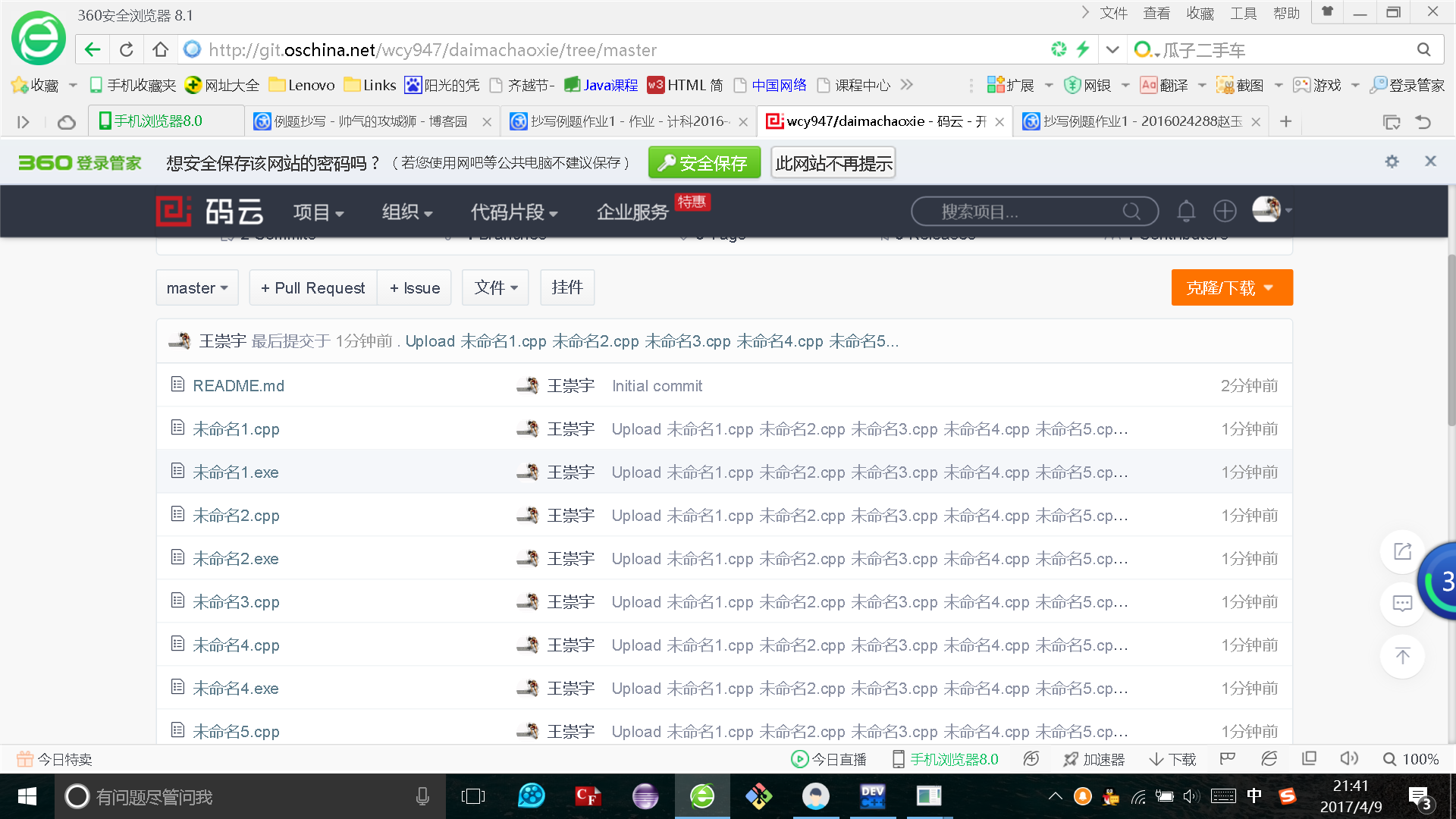Launch Dev-C++ from the taskbar
The height and width of the screenshot is (819, 1456).
coord(872,796)
